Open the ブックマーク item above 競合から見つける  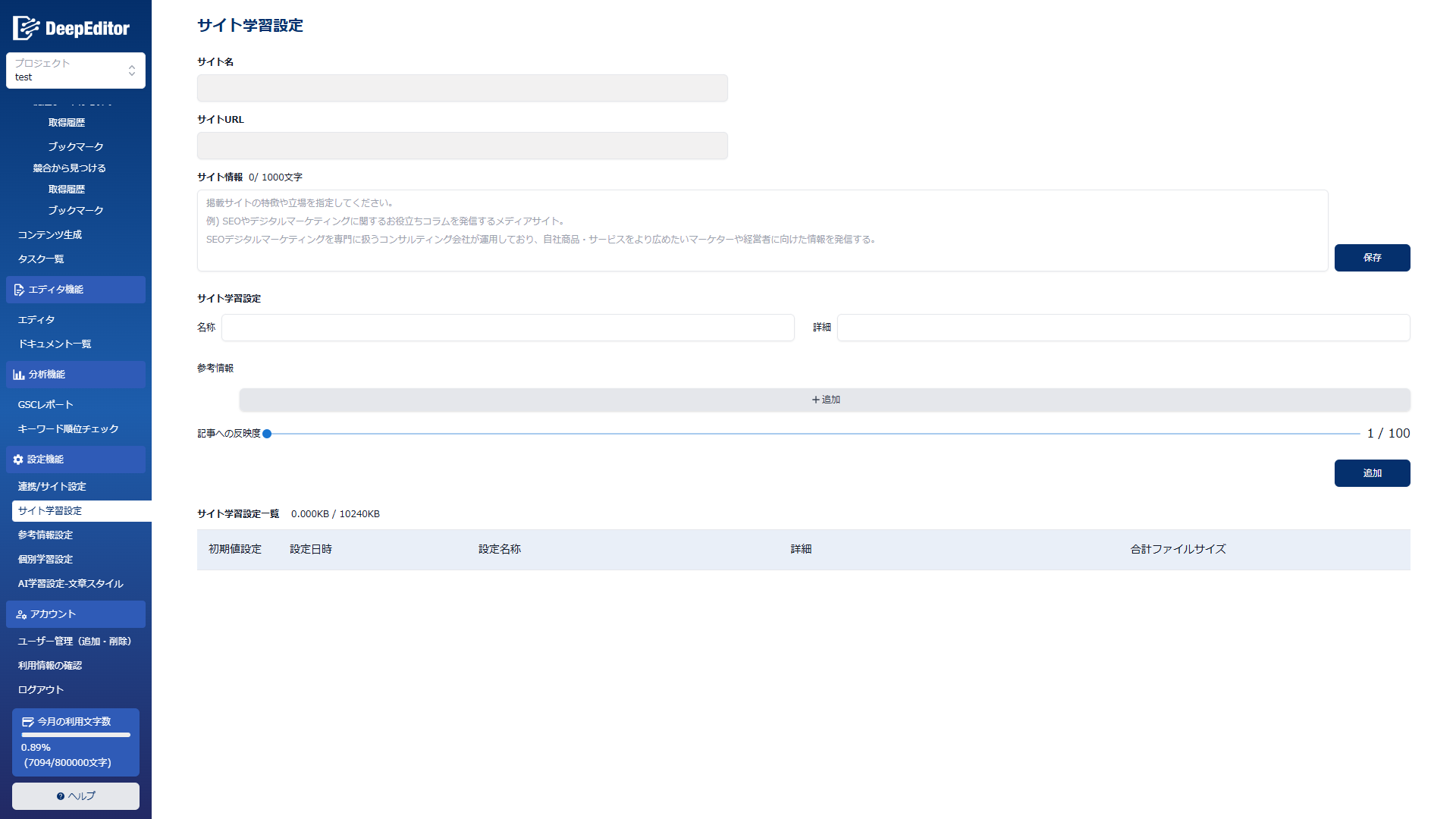[x=76, y=147]
